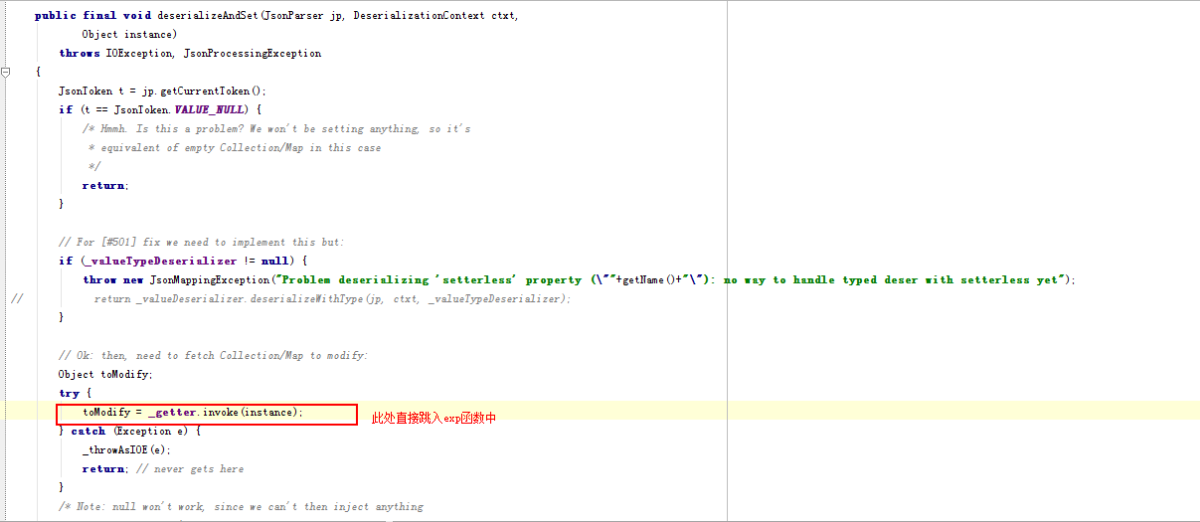Click the _throwAsIOE(e) call
The width and height of the screenshot is (1200, 522).
point(127,450)
